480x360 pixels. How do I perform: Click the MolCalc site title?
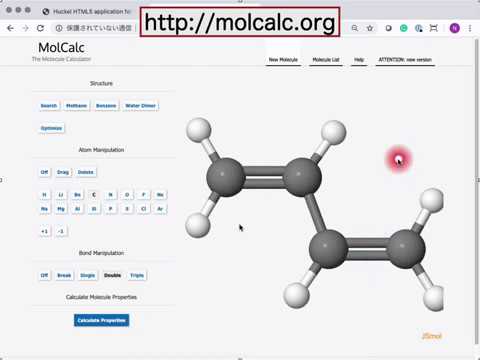point(61,47)
